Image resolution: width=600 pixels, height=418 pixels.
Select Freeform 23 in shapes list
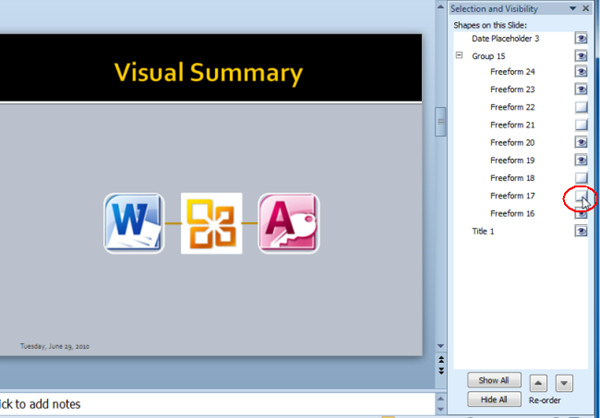coord(512,89)
